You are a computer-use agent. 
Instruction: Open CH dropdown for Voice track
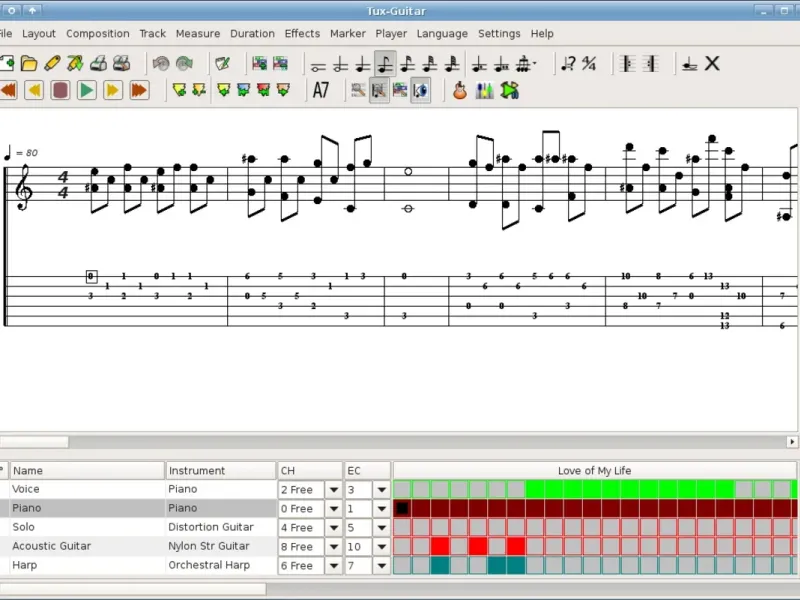tap(334, 490)
